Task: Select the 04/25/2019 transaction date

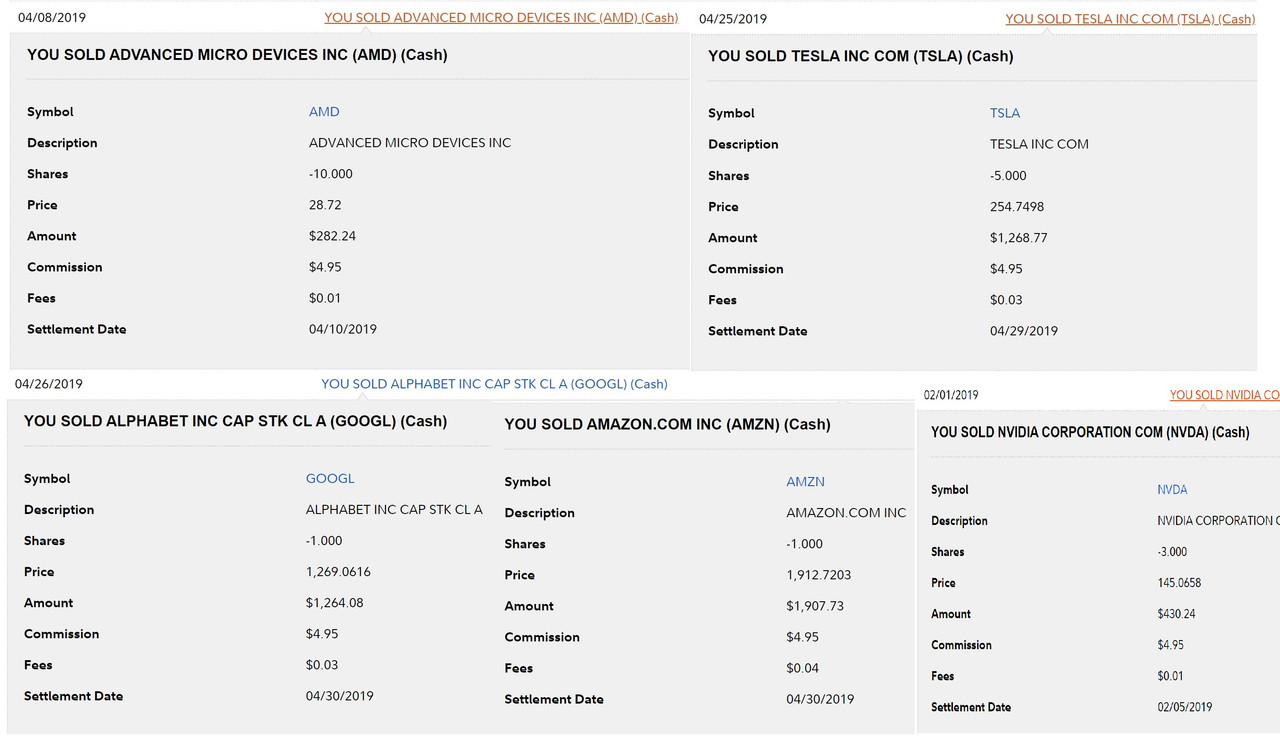Action: click(733, 19)
